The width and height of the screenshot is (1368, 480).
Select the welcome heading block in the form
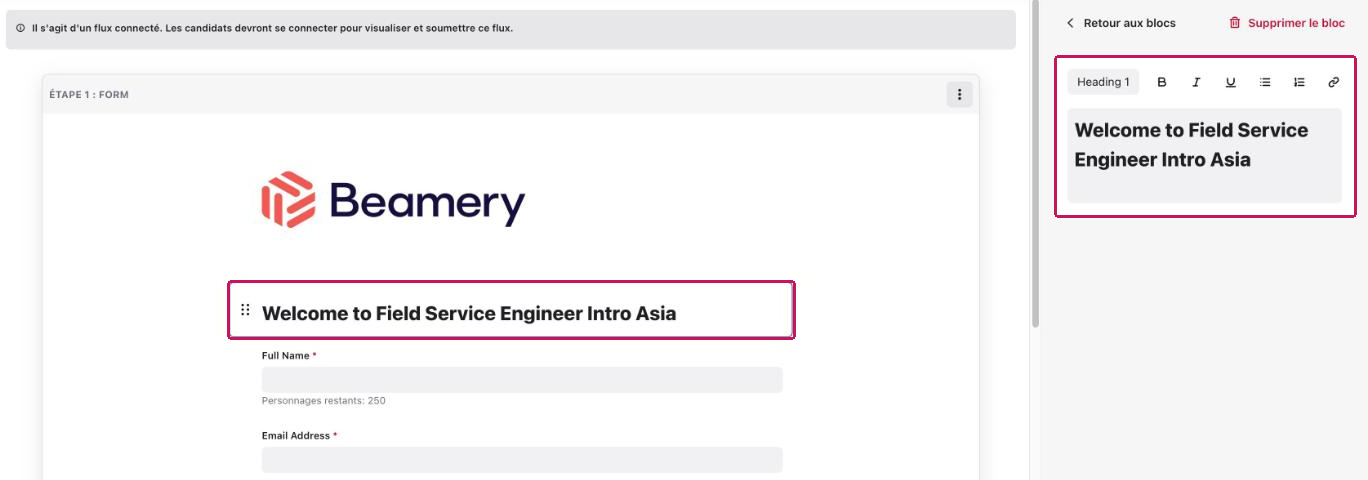(x=512, y=310)
